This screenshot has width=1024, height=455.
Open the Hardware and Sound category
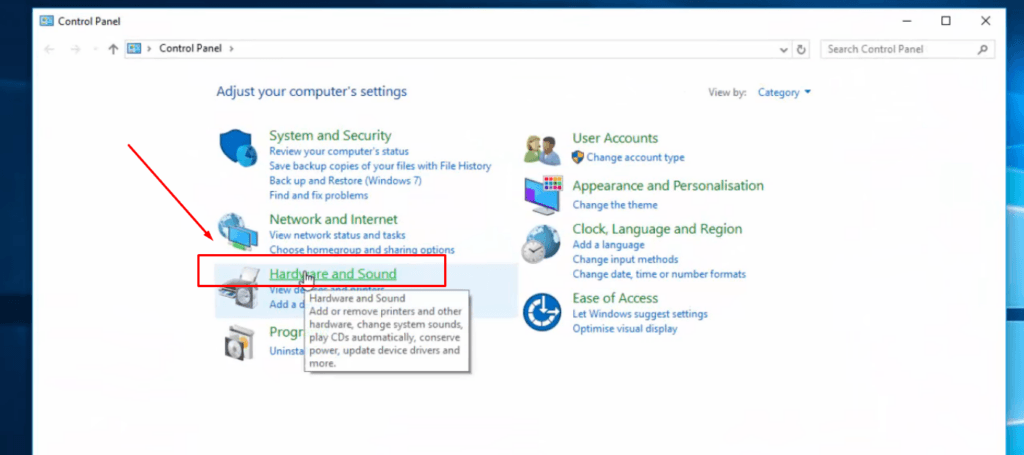click(333, 274)
